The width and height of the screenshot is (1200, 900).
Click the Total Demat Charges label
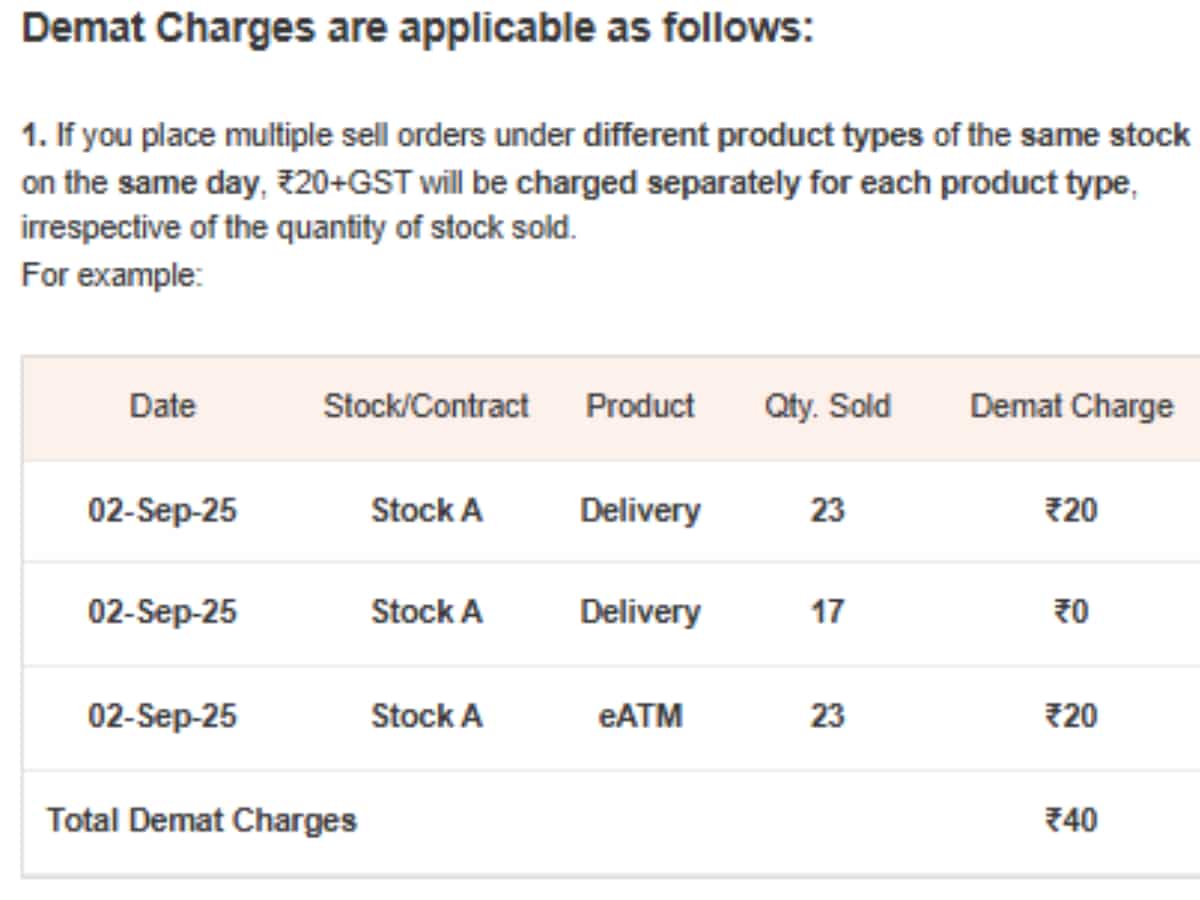(x=201, y=820)
